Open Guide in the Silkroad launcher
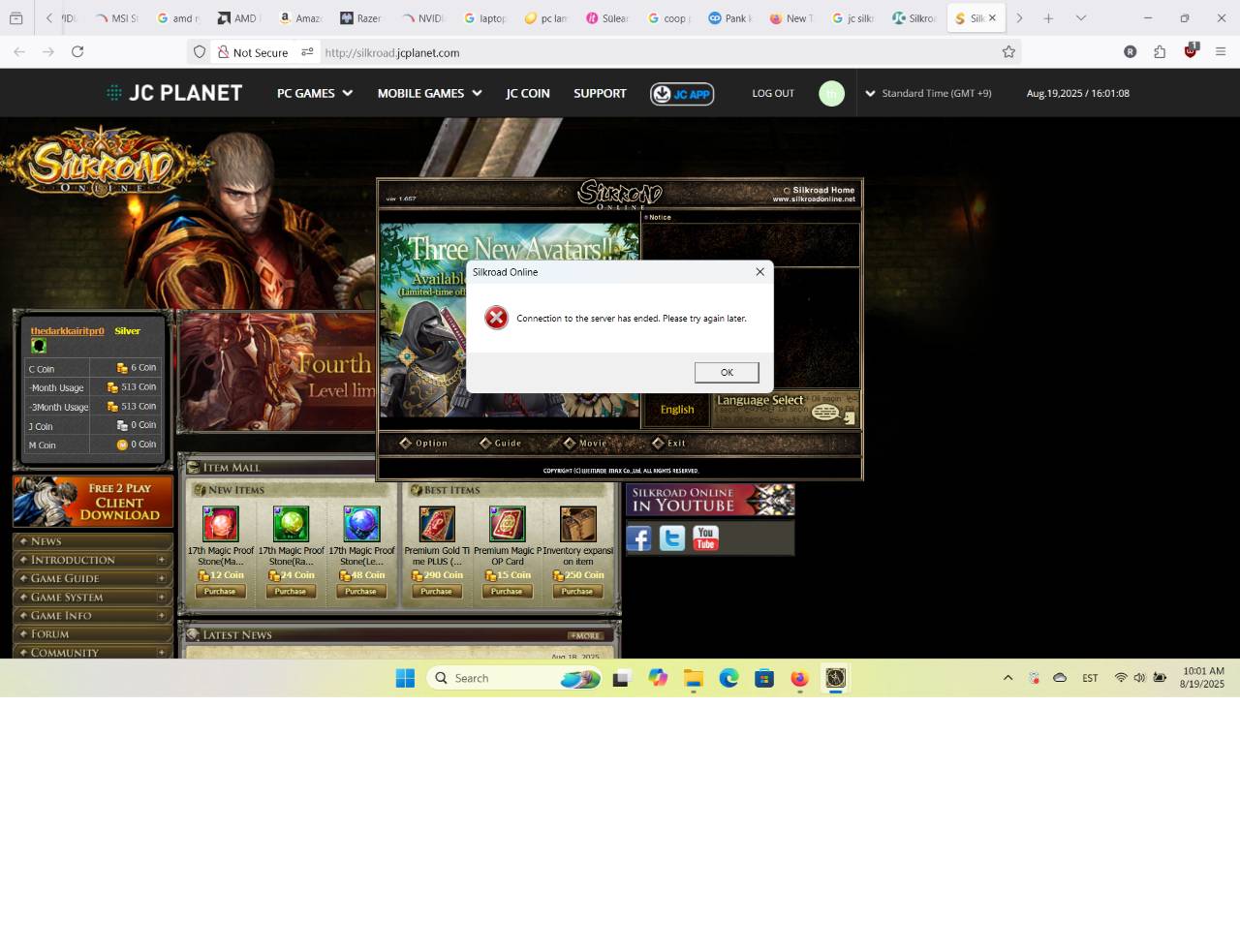Screen dimensions: 1240x952 500,444
